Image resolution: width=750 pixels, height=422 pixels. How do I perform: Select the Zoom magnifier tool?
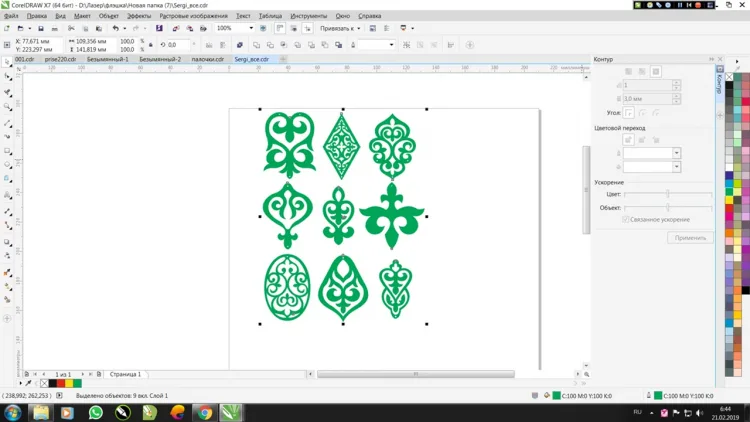pos(7,107)
